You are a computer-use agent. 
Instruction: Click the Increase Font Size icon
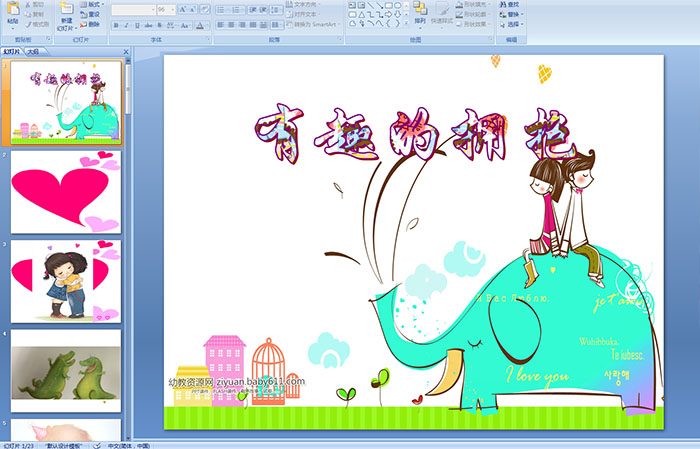pyautogui.click(x=183, y=9)
